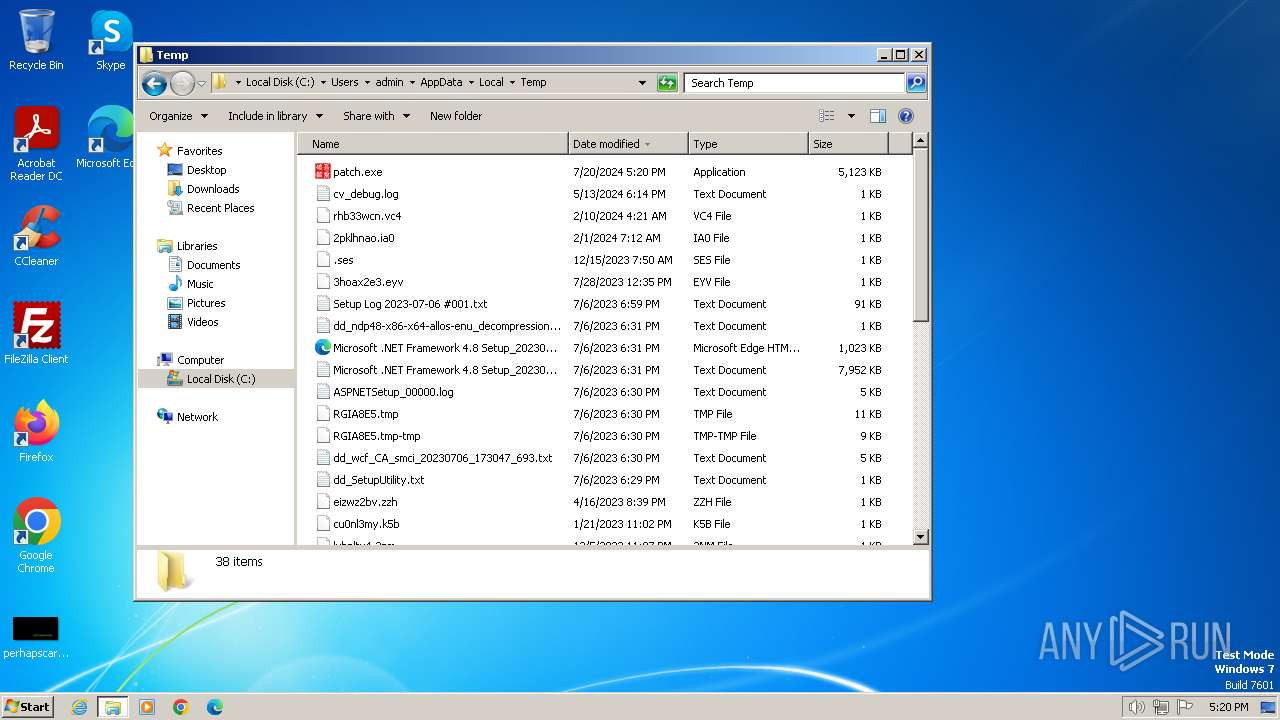
Task: Select rhb33wcn.vc4 file
Action: click(367, 216)
